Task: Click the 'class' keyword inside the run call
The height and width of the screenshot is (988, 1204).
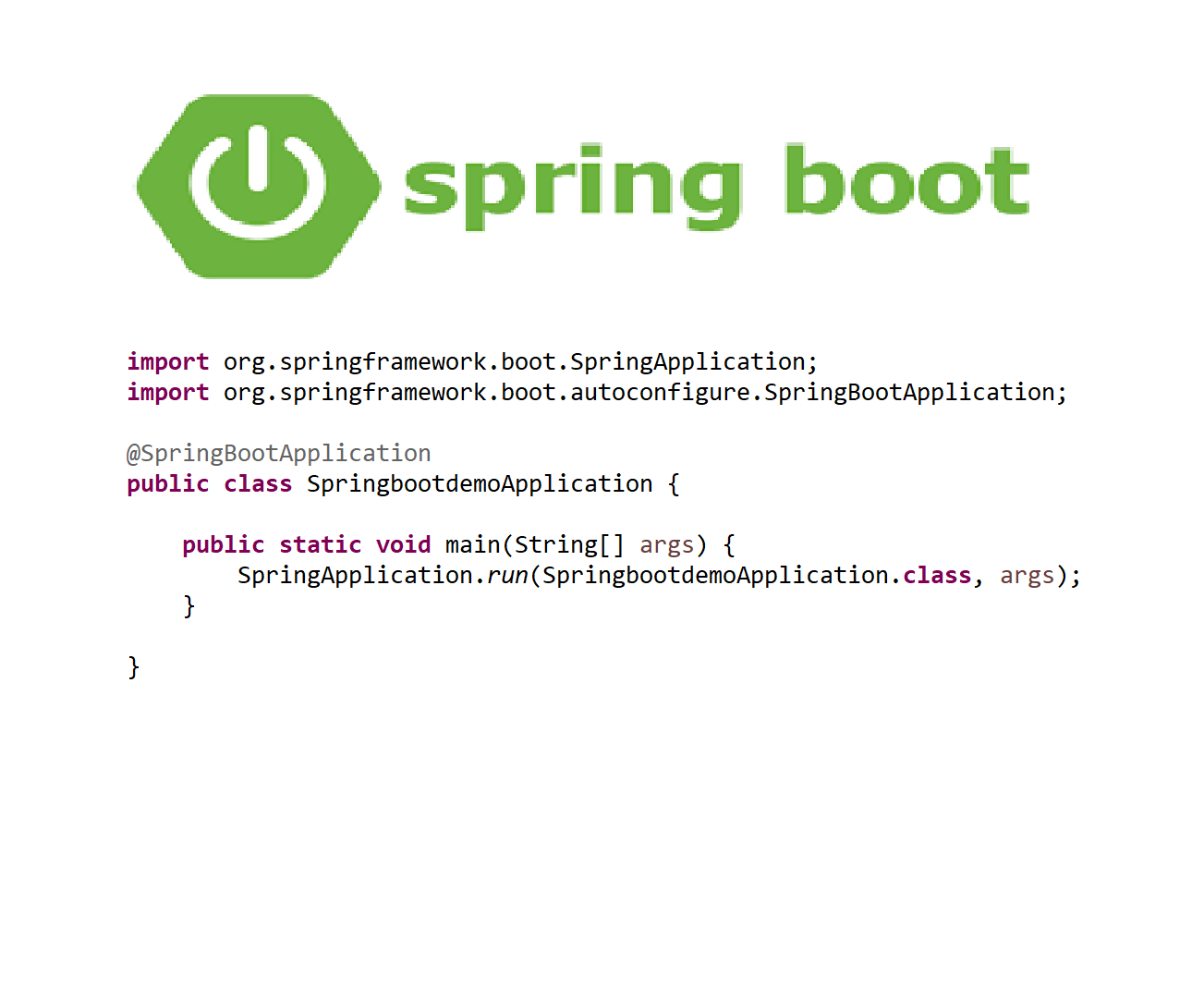Action: click(x=936, y=575)
